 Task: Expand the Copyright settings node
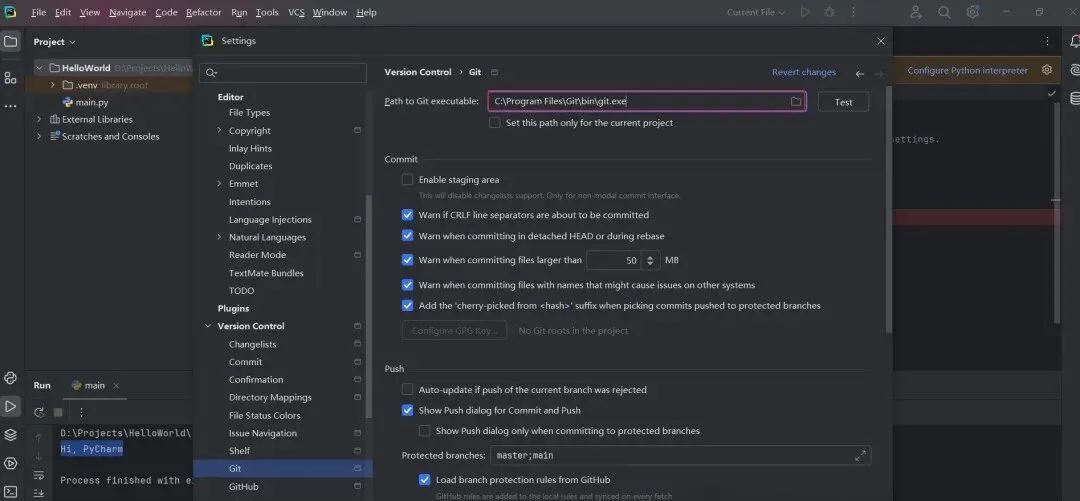[x=219, y=131]
